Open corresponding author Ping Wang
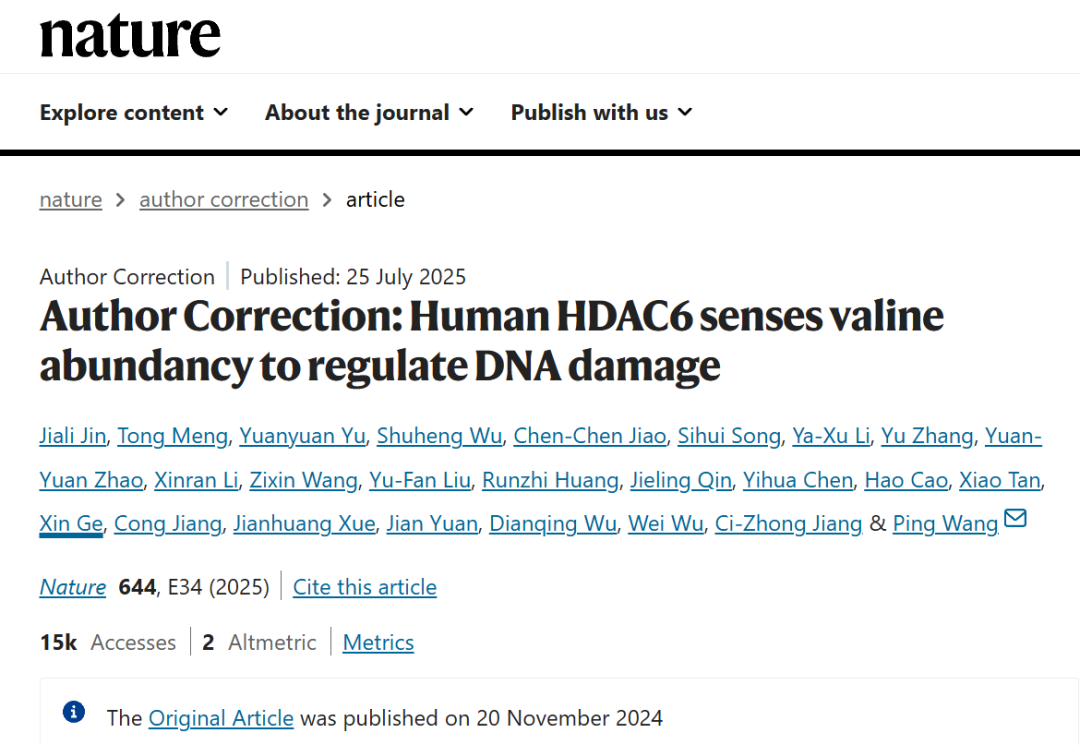The image size is (1080, 745). (945, 524)
